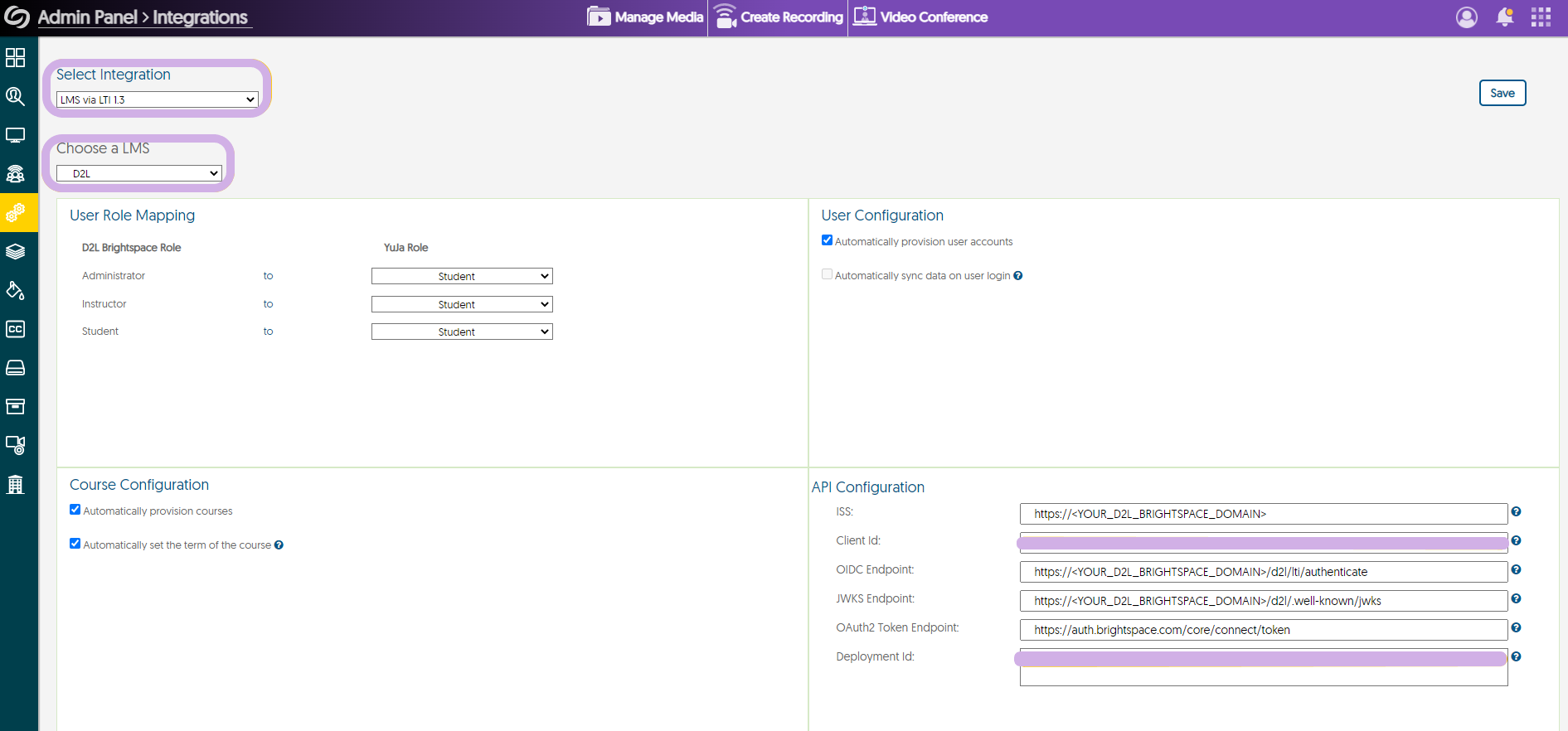Click help icon beside set term of course
Image resolution: width=1568 pixels, height=731 pixels.
(x=279, y=545)
